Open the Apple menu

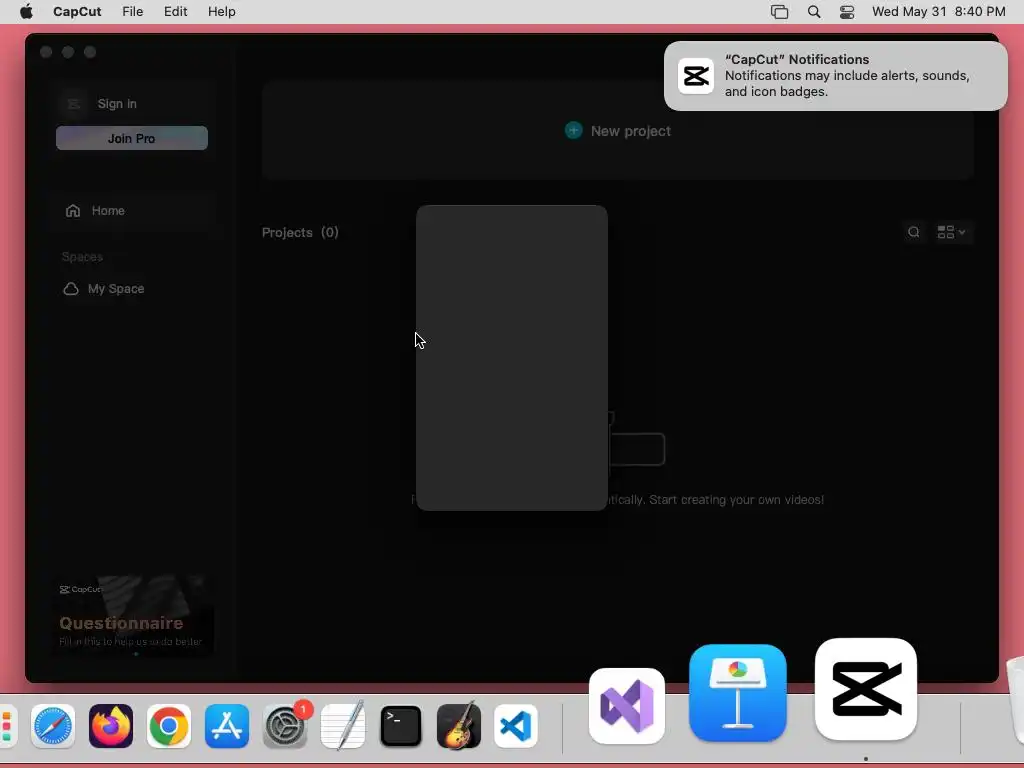[x=26, y=12]
